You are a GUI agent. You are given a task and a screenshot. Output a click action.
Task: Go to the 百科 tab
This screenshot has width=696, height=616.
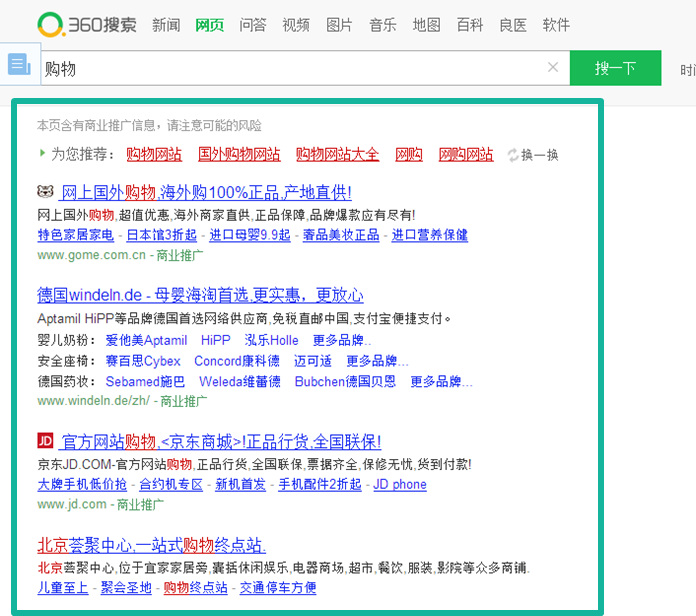point(469,25)
